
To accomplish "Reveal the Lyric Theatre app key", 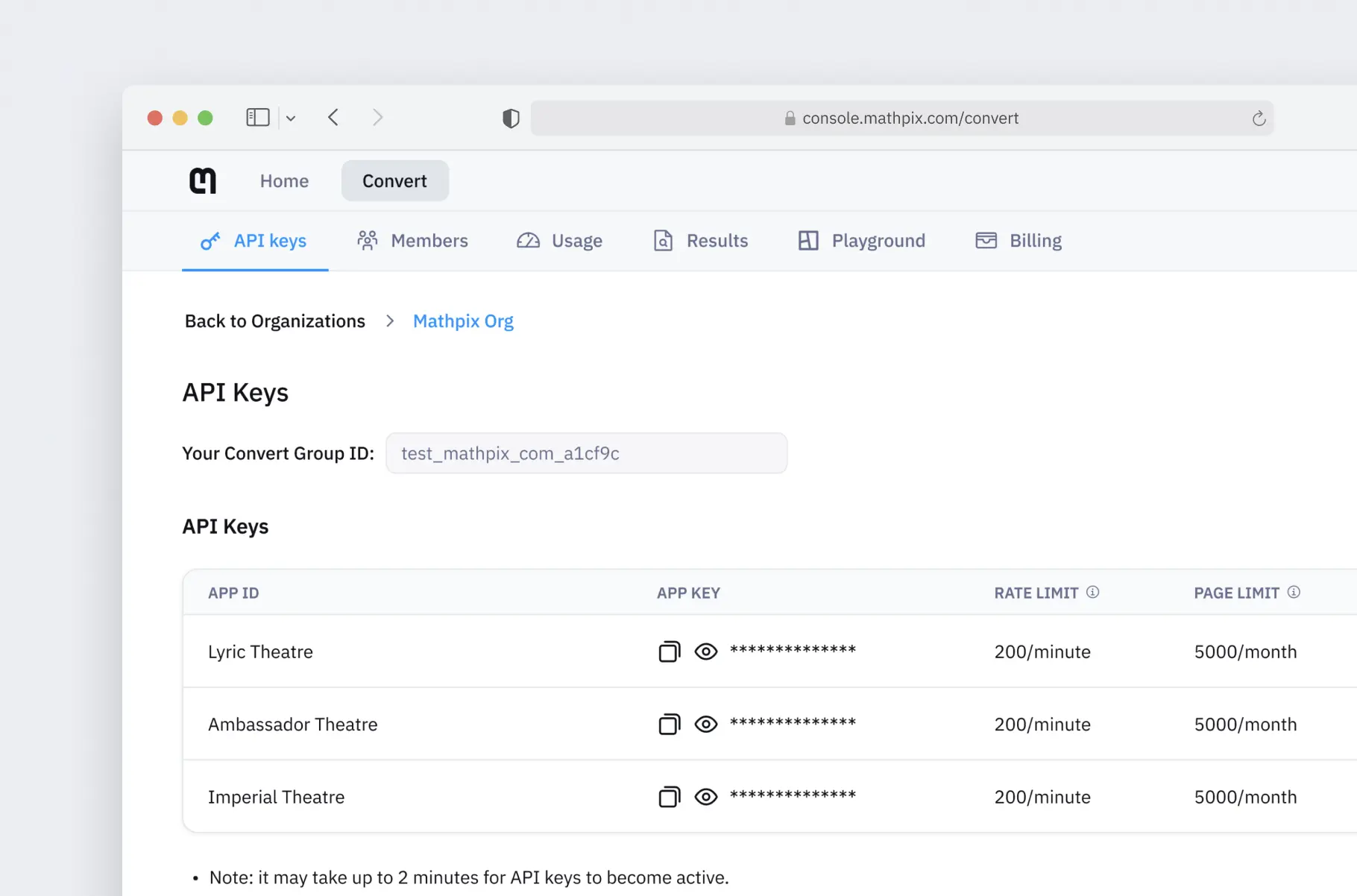I will (x=706, y=652).
